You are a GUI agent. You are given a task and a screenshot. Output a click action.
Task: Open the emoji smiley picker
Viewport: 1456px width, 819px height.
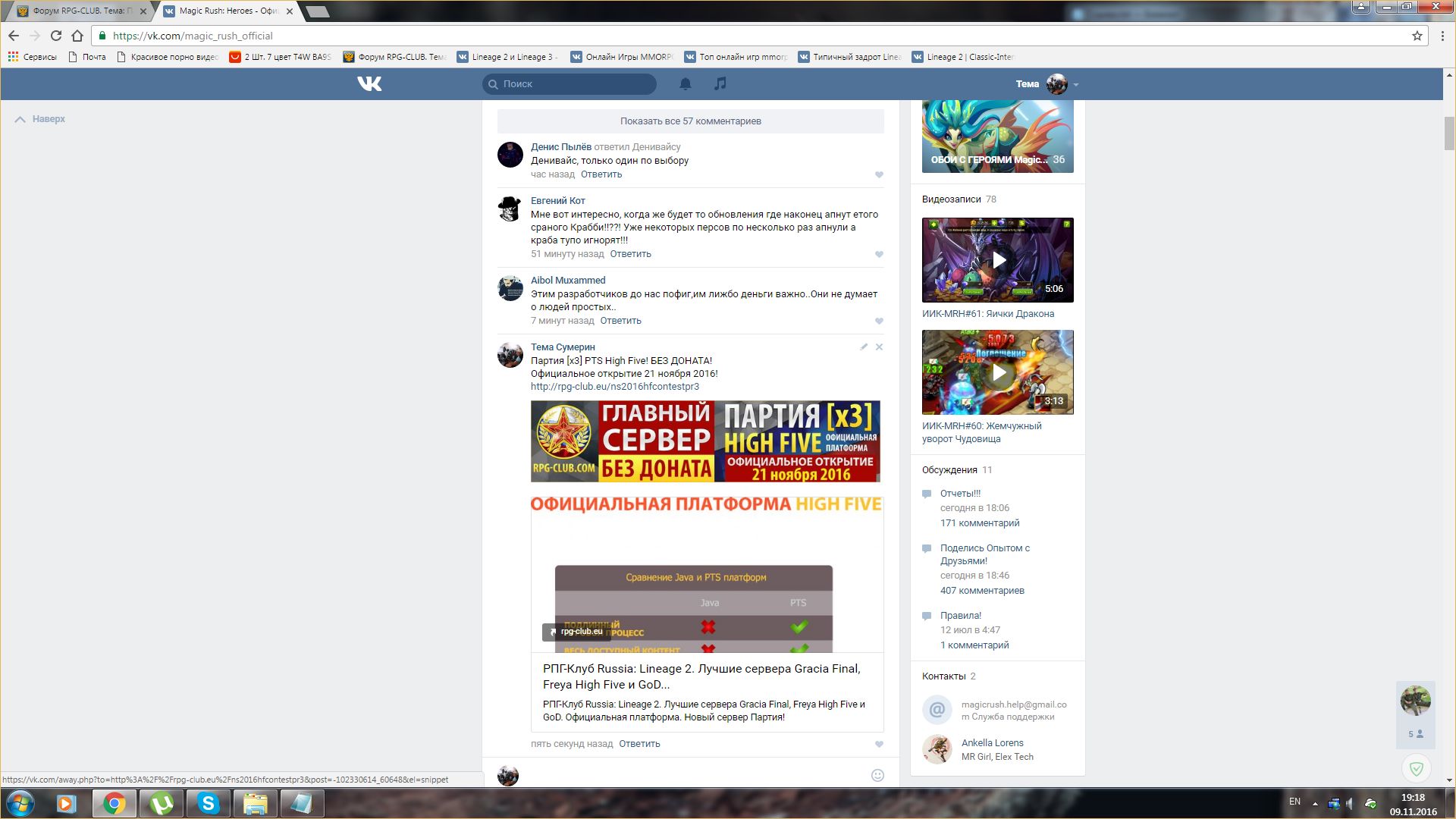877,775
